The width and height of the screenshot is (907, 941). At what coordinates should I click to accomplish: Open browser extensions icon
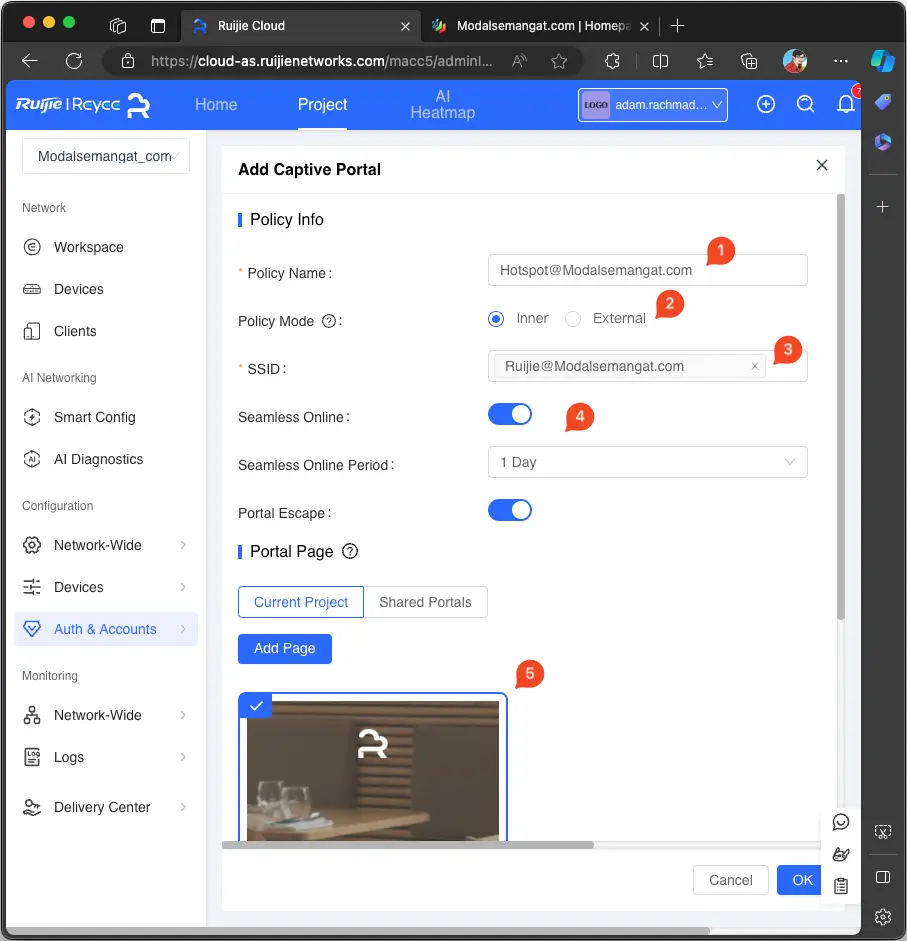click(612, 61)
